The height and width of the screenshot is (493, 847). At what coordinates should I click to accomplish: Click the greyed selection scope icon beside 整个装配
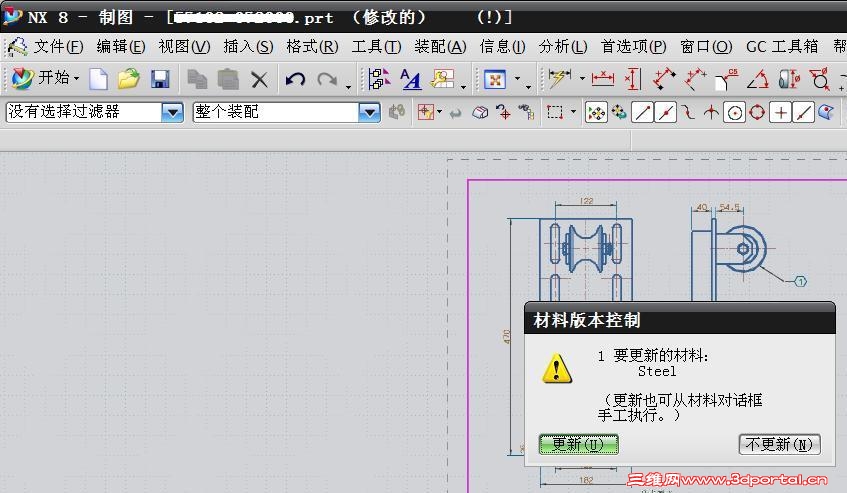[x=397, y=112]
